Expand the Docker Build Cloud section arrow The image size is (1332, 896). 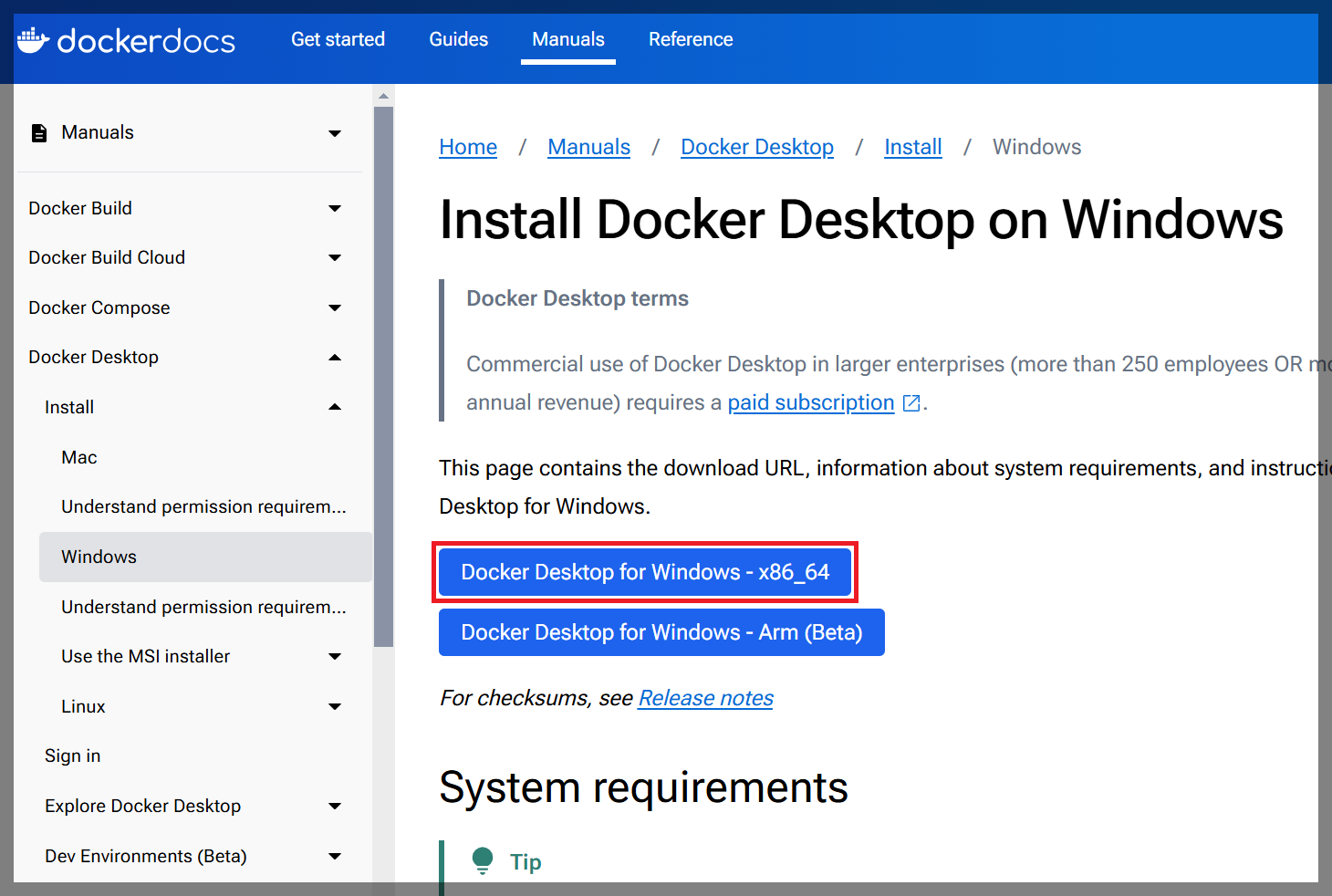tap(335, 258)
